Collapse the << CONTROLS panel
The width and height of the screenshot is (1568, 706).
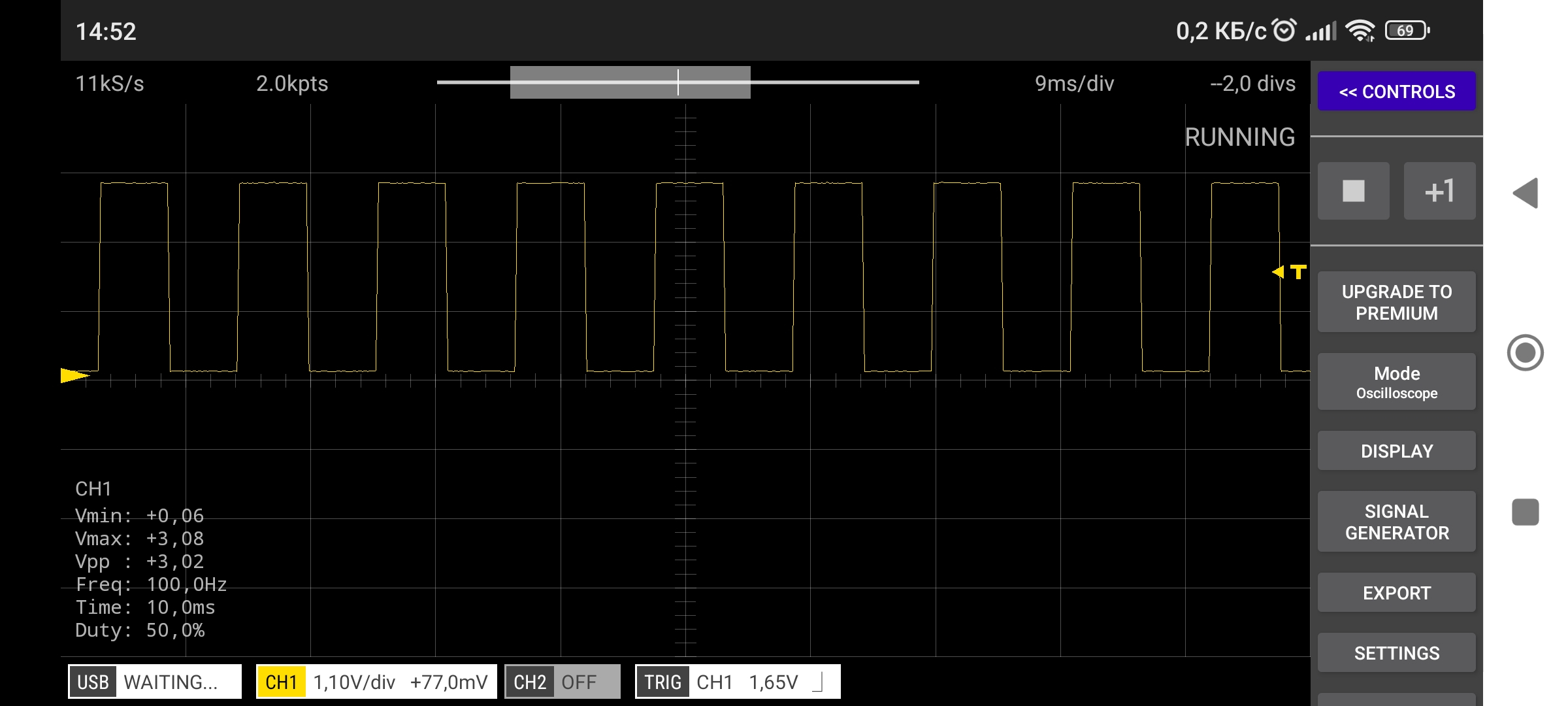[1396, 92]
